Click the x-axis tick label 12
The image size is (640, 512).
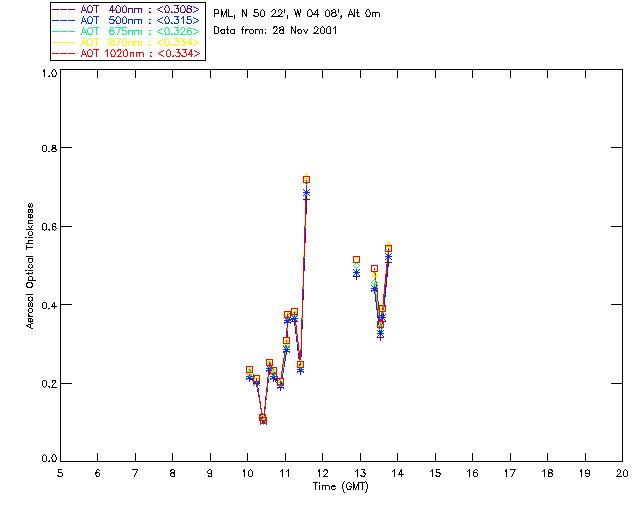[x=322, y=473]
